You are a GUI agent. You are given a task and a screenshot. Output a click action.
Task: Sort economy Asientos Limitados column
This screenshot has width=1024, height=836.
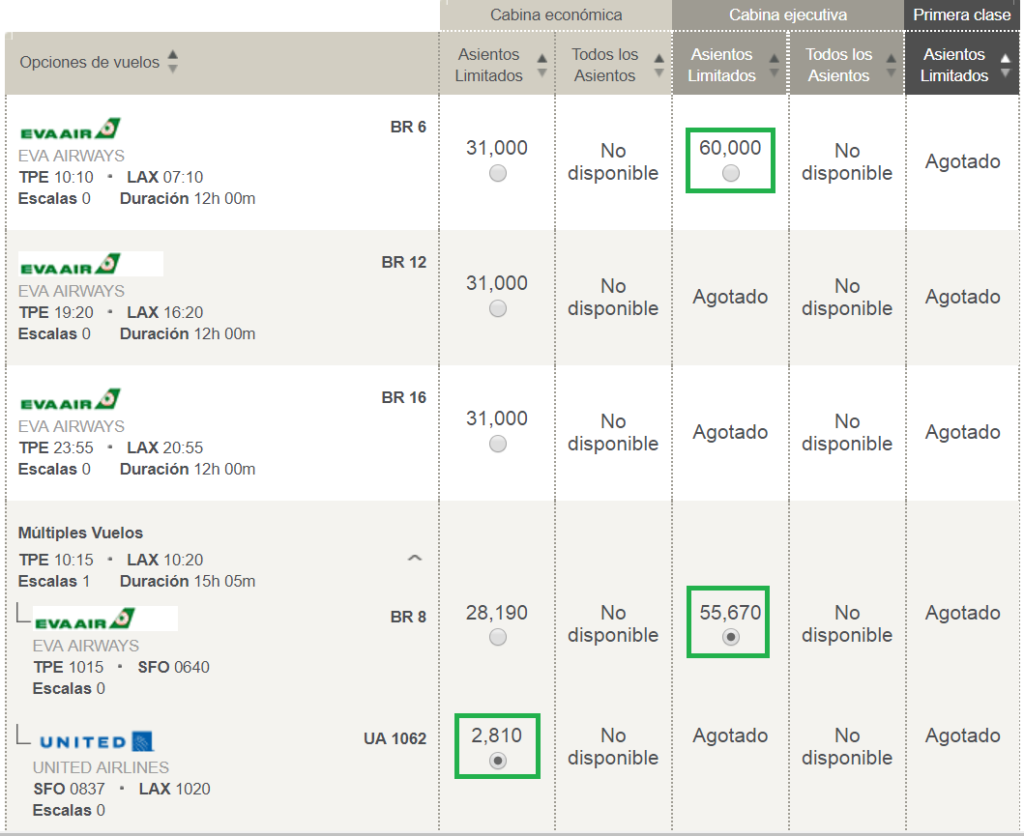click(542, 65)
